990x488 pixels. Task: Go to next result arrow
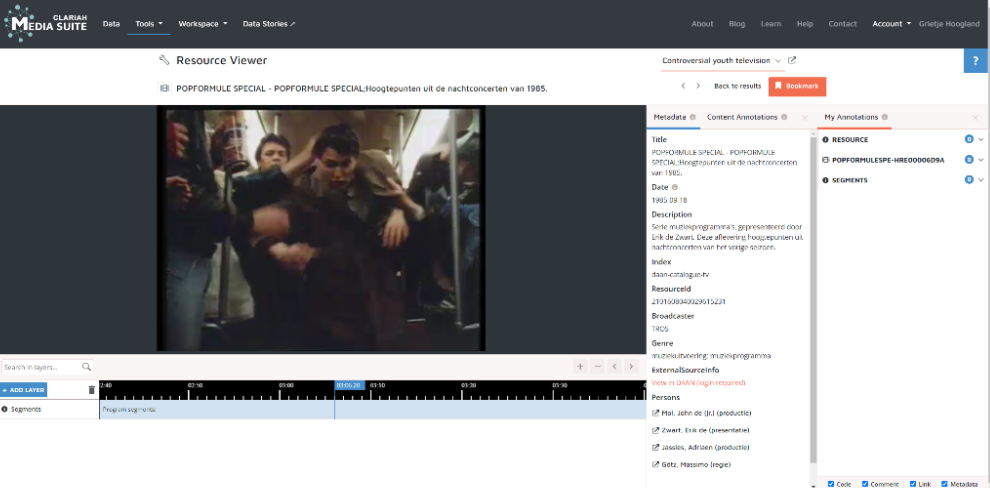coord(699,87)
